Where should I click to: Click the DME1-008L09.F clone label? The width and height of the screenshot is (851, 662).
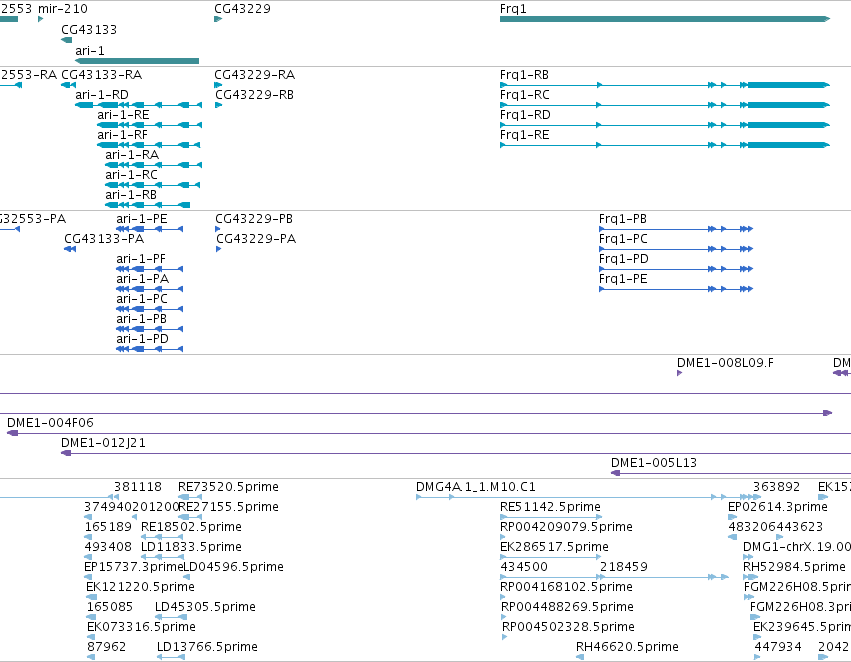tap(725, 363)
